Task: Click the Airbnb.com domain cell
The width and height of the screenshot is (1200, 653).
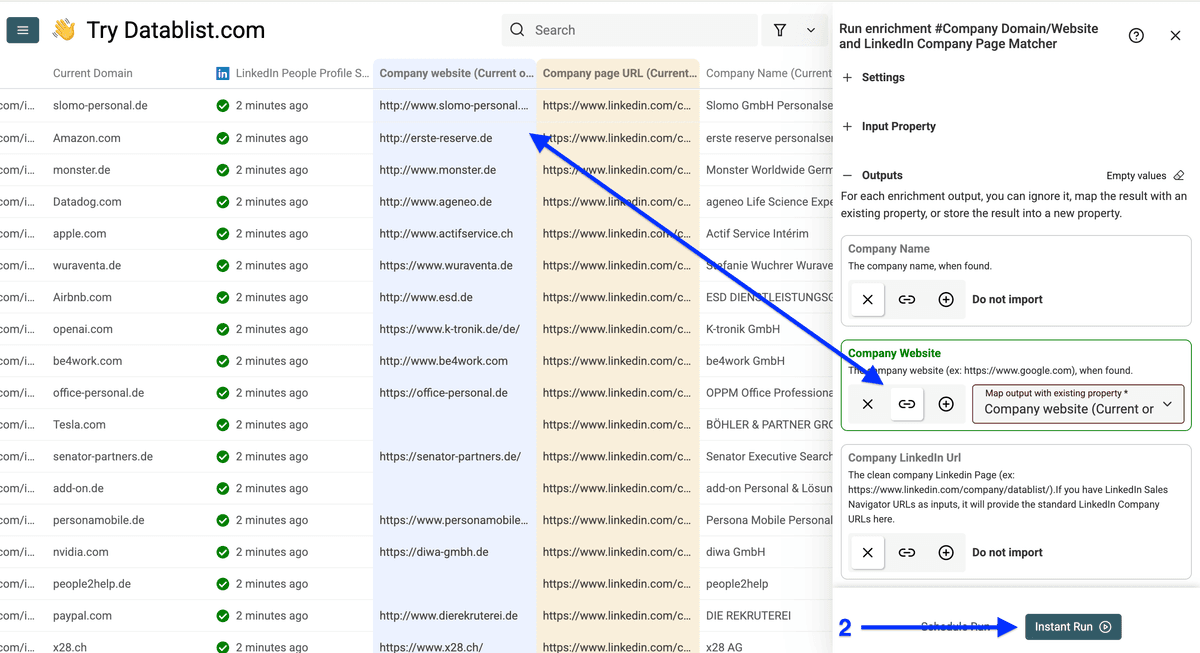Action: pyautogui.click(x=82, y=297)
